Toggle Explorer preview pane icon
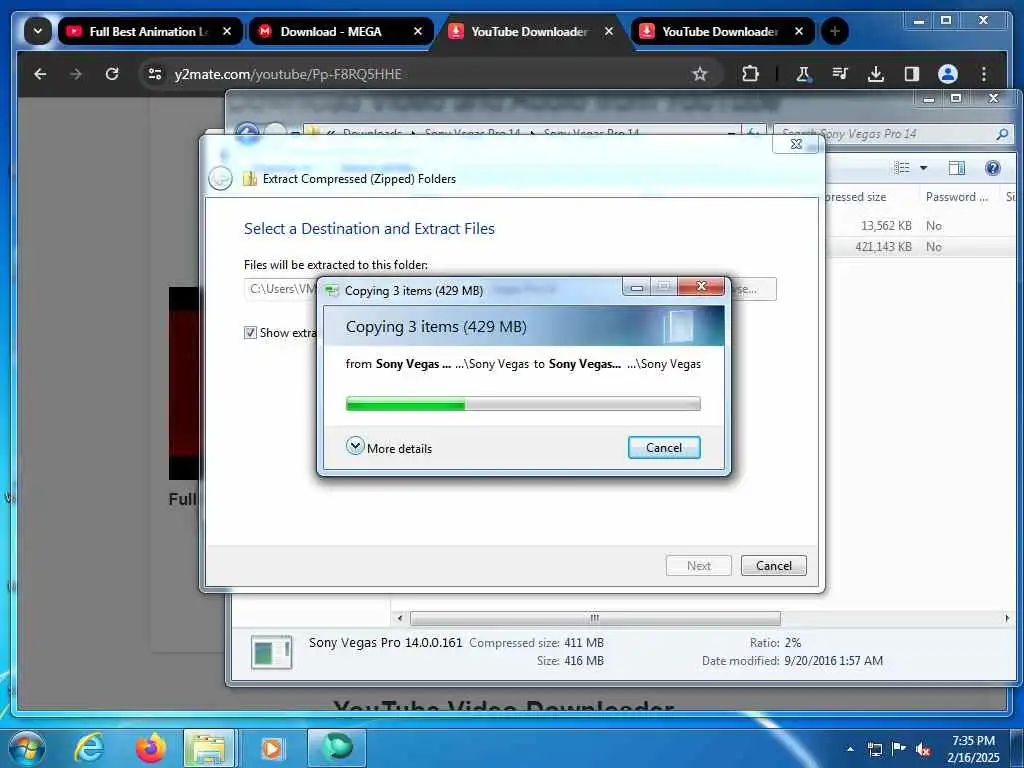This screenshot has height=768, width=1024. pos(957,168)
